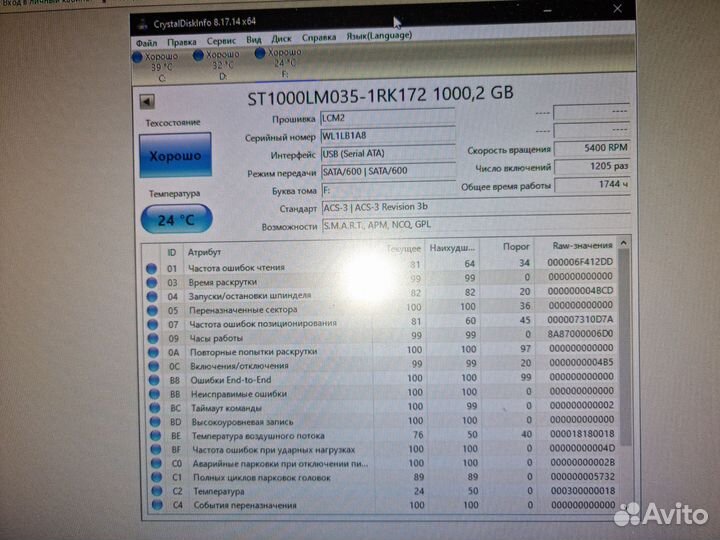Click the previous disk arrow icon
Viewport: 720px width, 540px height.
point(146,101)
